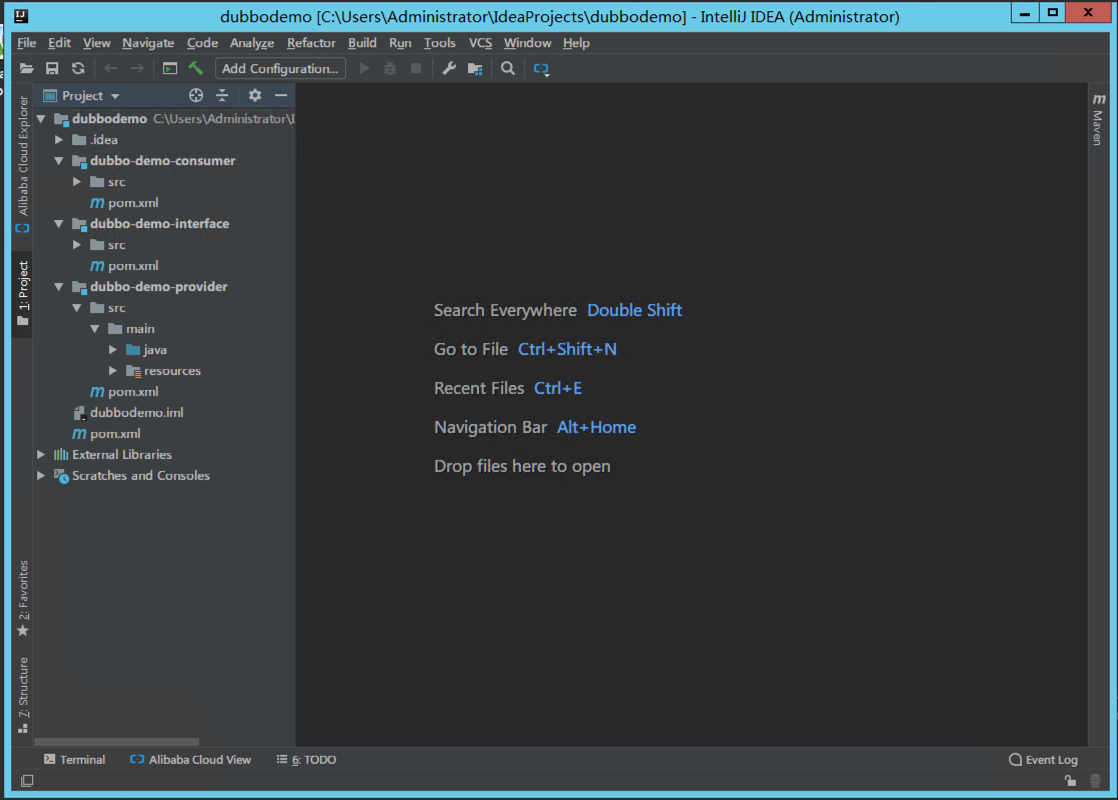This screenshot has height=800, width=1118.
Task: Click the Search Everywhere magnifier icon
Action: click(508, 68)
